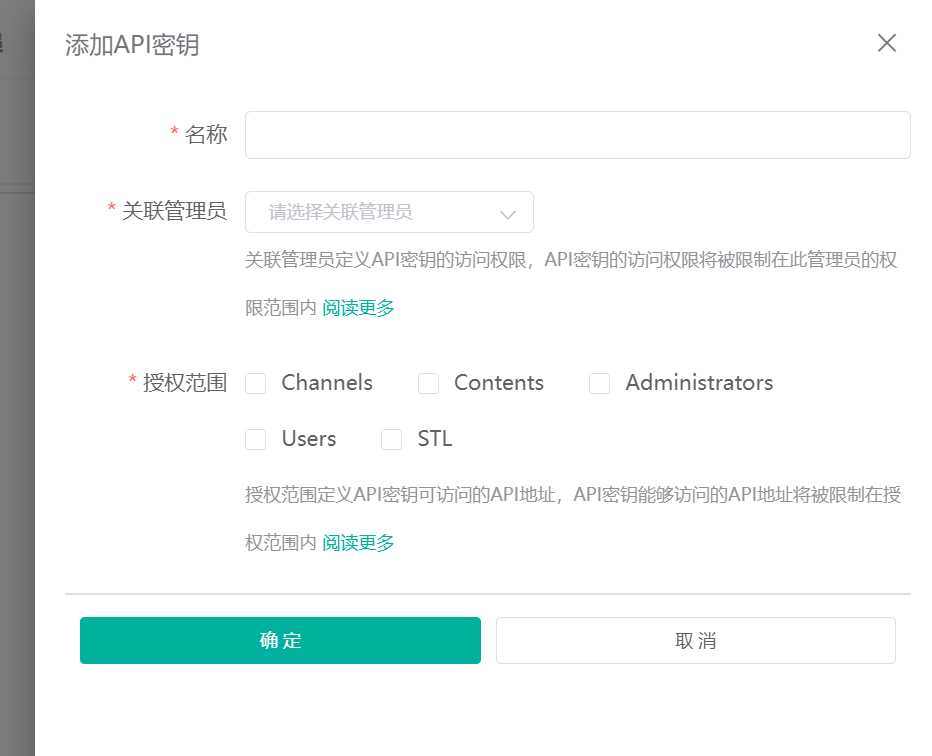Close the 添加API密钥 dialog with the X icon
The height and width of the screenshot is (756, 932).
886,43
